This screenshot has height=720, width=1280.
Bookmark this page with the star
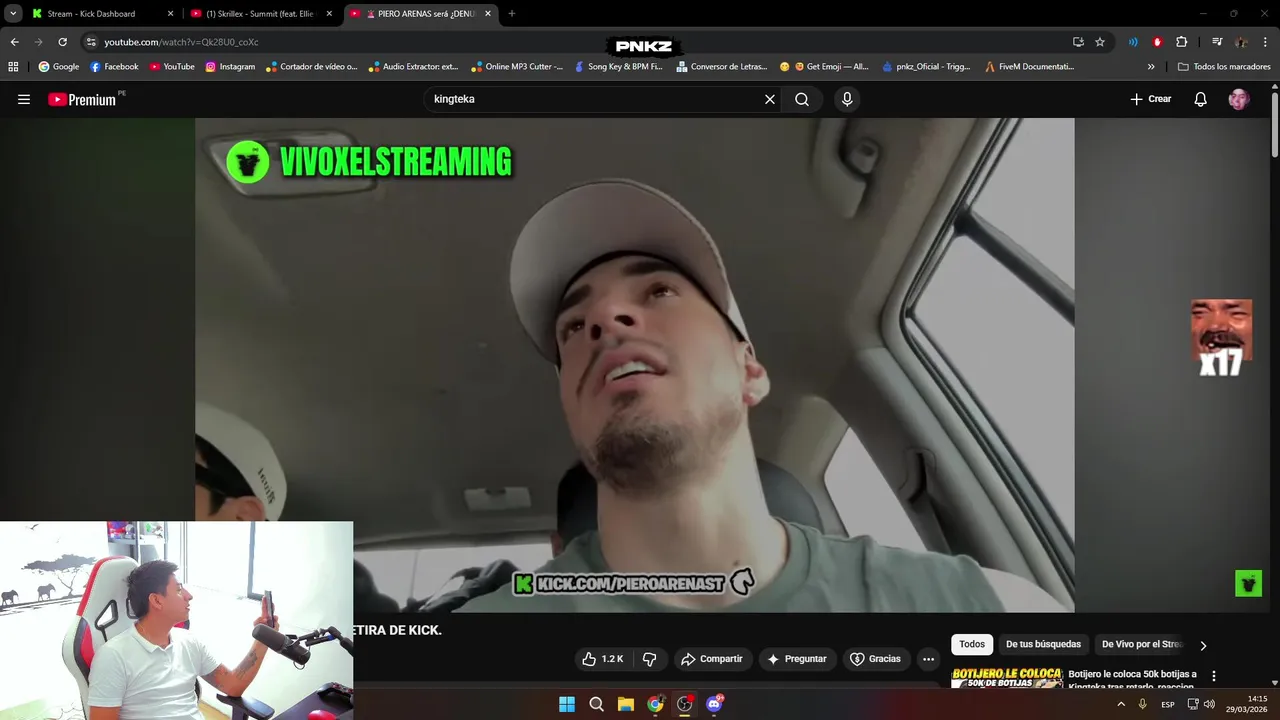pos(1100,42)
